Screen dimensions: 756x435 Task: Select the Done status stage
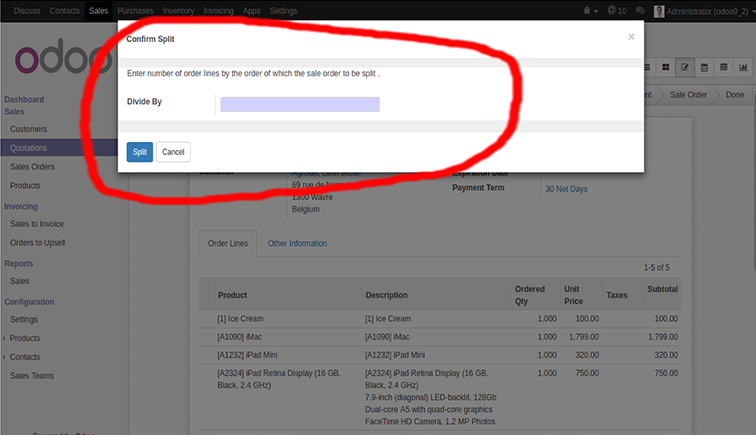tap(735, 95)
